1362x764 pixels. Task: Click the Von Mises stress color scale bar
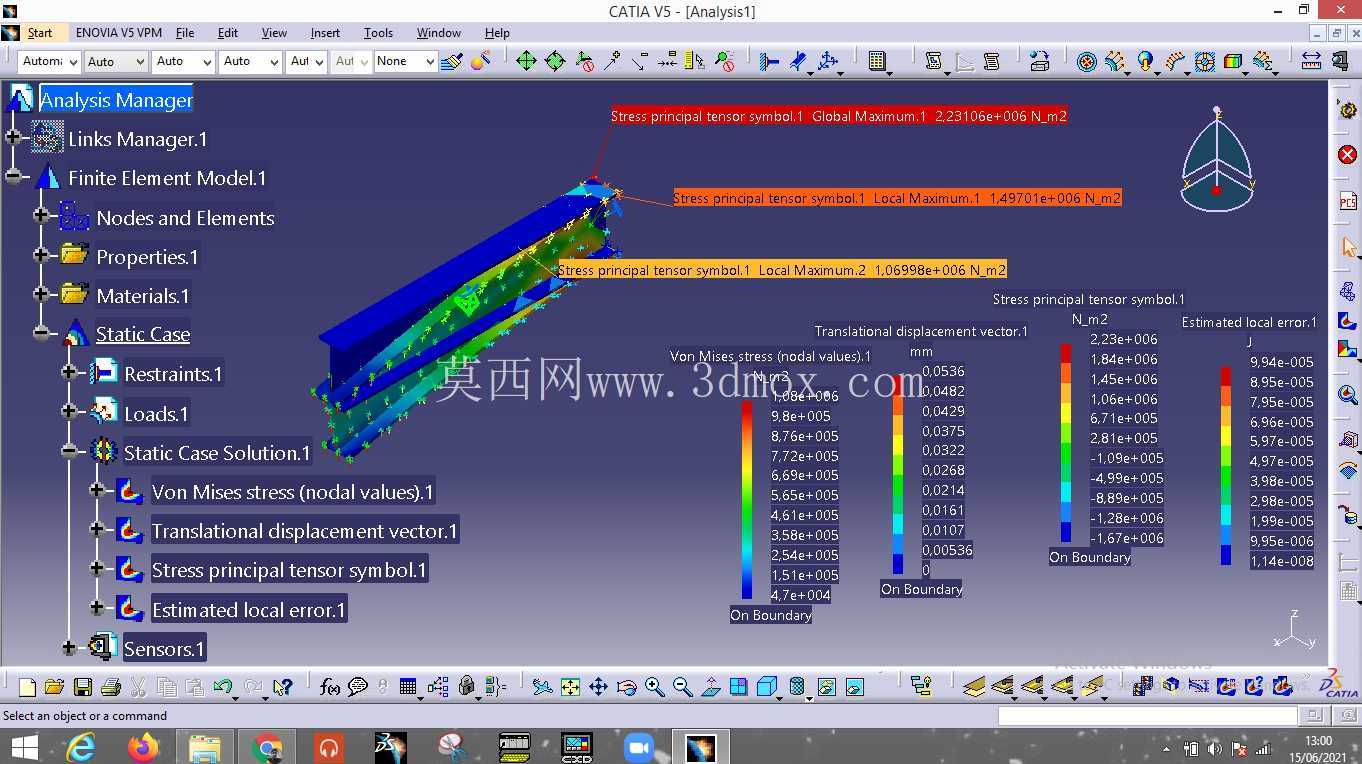click(x=747, y=500)
